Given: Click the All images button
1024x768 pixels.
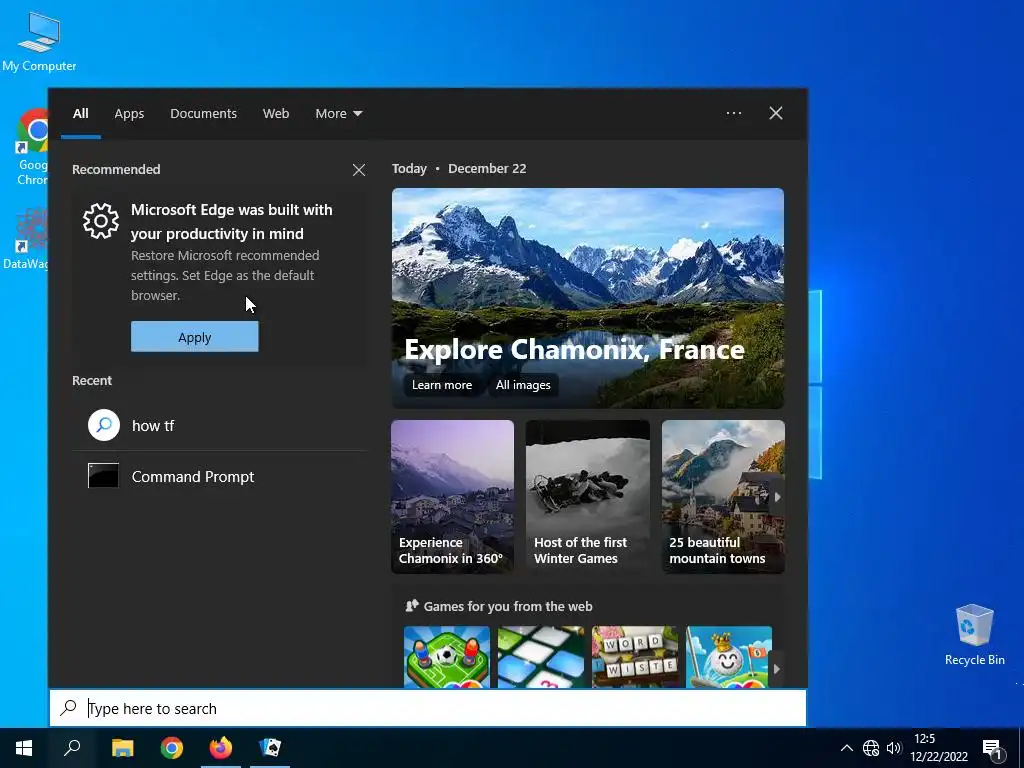Looking at the screenshot, I should click(522, 385).
